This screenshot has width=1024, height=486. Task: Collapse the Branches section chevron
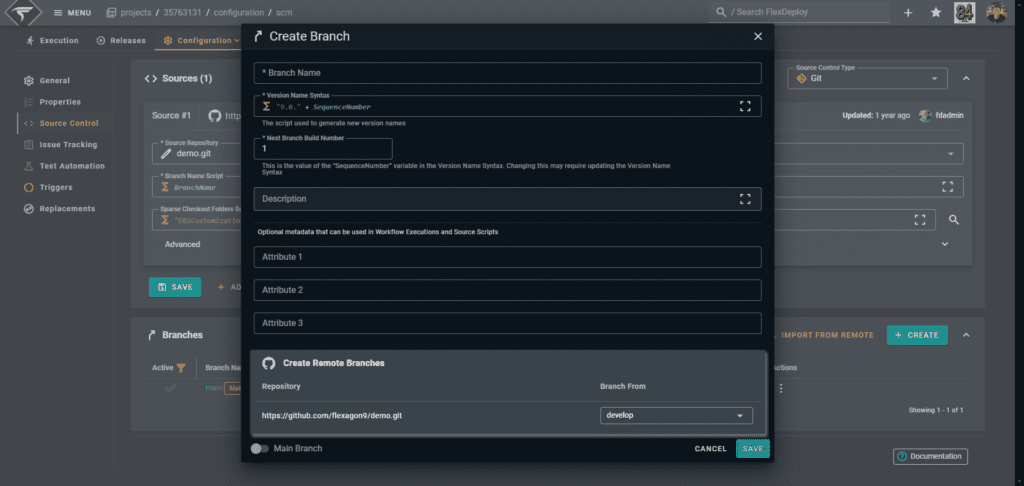click(966, 335)
